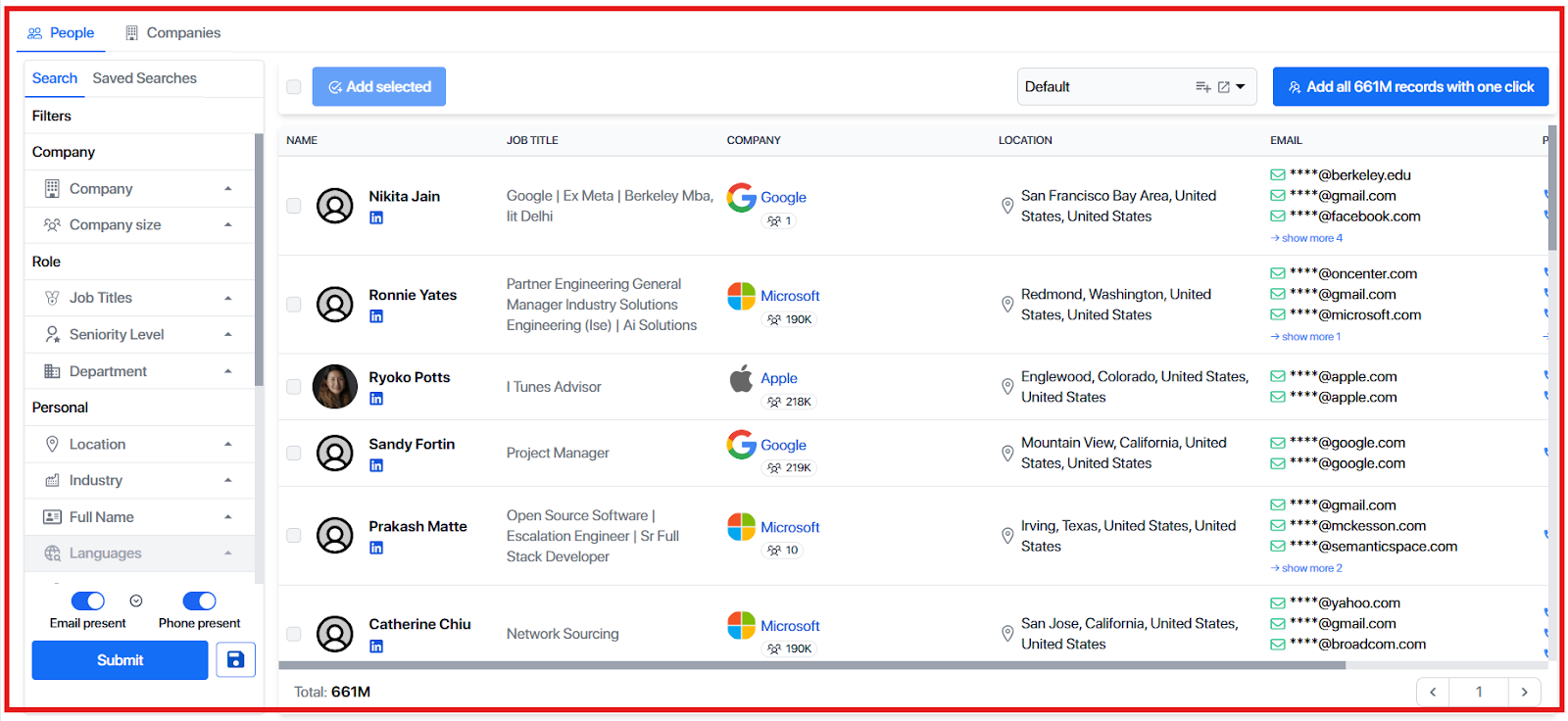Open Ryoko Potts's LinkedIn icon
Viewport: 1568px width, 721px height.
pos(376,399)
